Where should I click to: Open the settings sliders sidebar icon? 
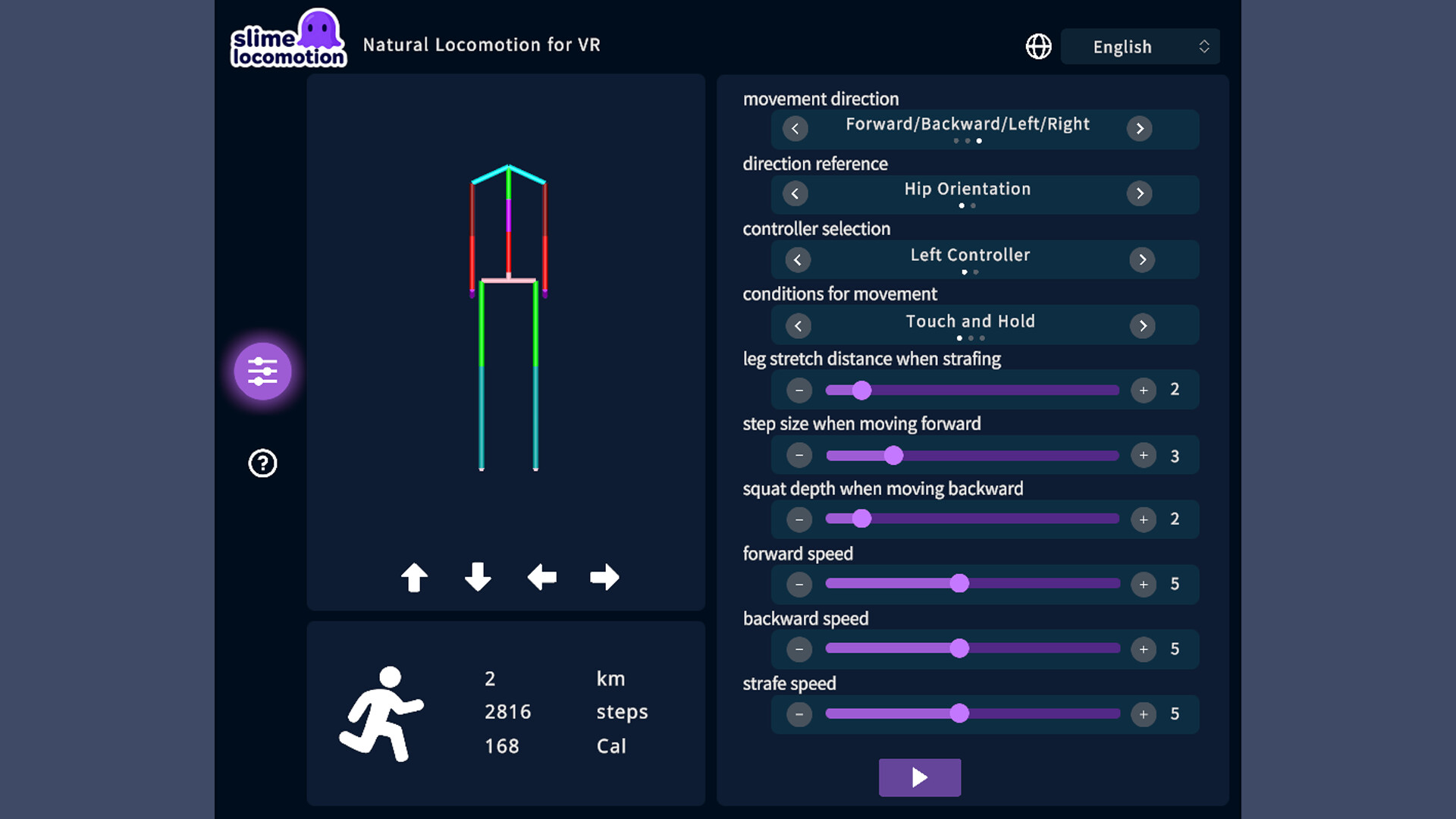[262, 372]
